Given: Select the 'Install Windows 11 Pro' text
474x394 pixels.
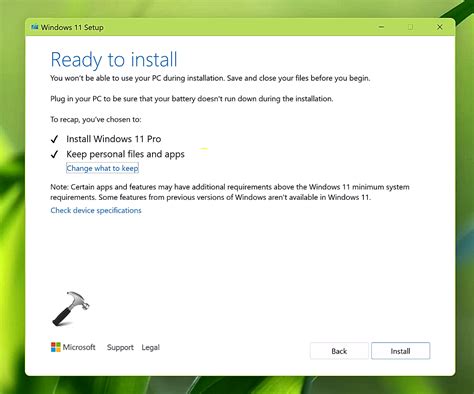Looking at the screenshot, I should (x=114, y=139).
